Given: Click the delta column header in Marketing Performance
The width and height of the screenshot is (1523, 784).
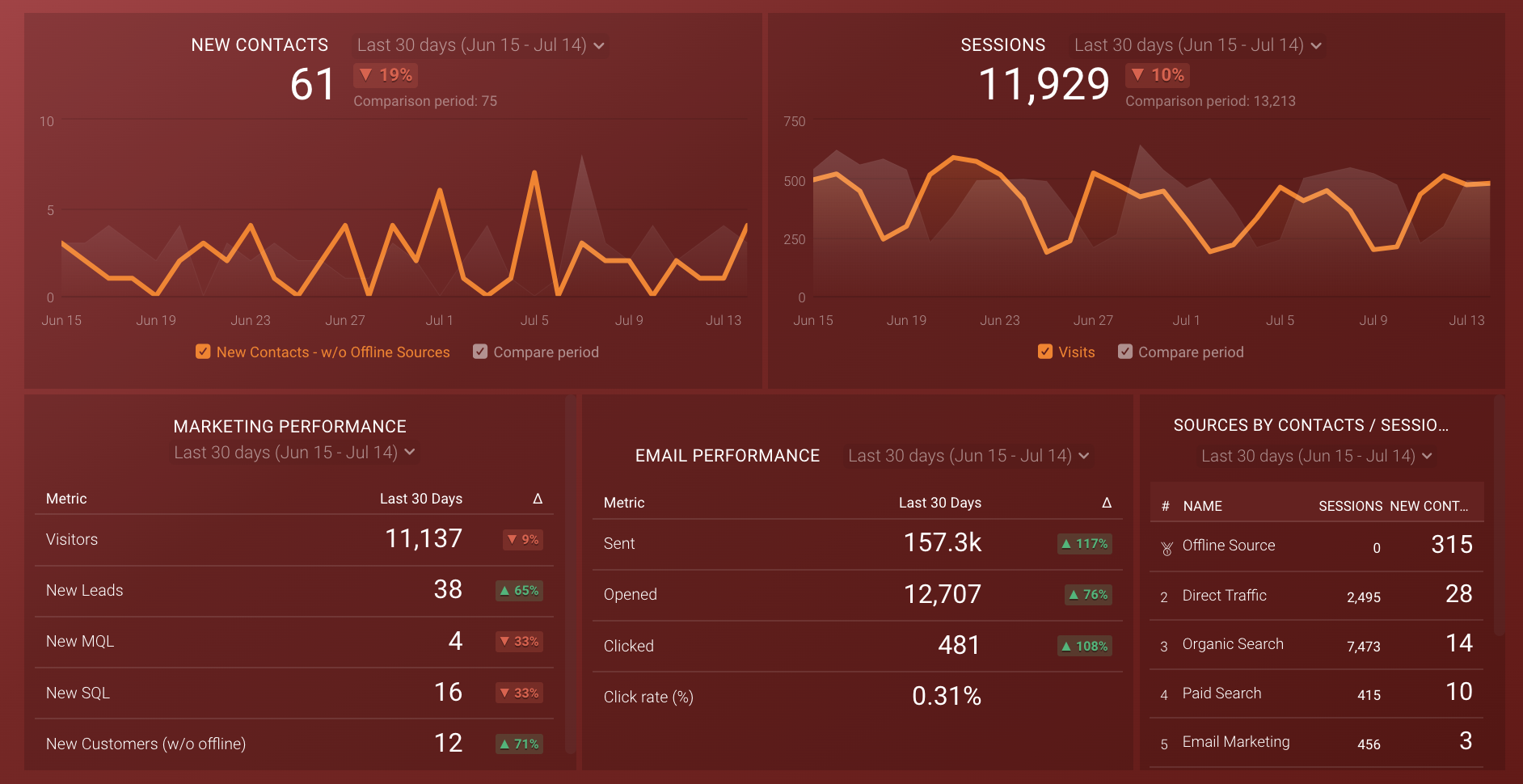Looking at the screenshot, I should coord(538,499).
